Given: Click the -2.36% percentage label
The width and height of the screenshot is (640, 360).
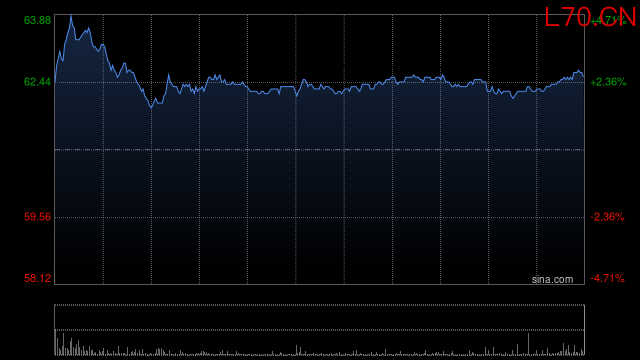Looking at the screenshot, I should pyautogui.click(x=607, y=217).
